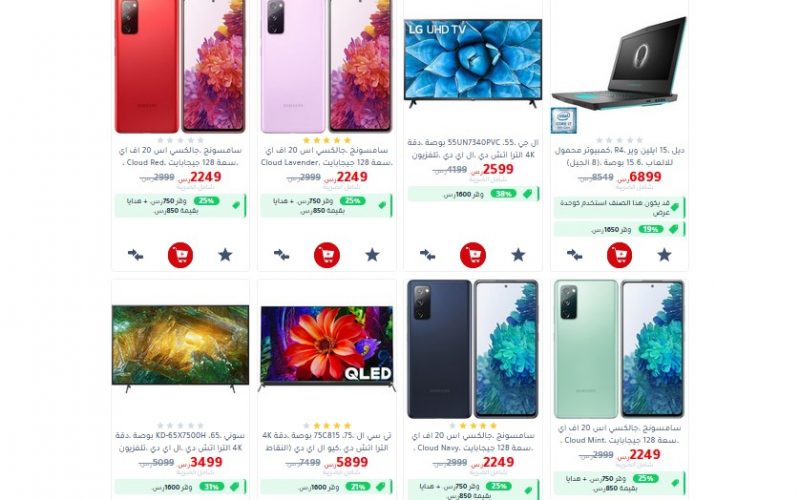Open the Samsung Galaxy S20 FE Cloud Navy title
The image size is (800, 500).
[473, 442]
